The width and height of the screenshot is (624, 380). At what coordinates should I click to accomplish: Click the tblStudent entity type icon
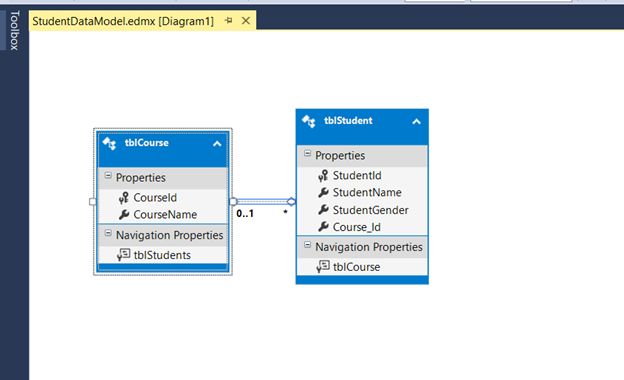(x=308, y=121)
